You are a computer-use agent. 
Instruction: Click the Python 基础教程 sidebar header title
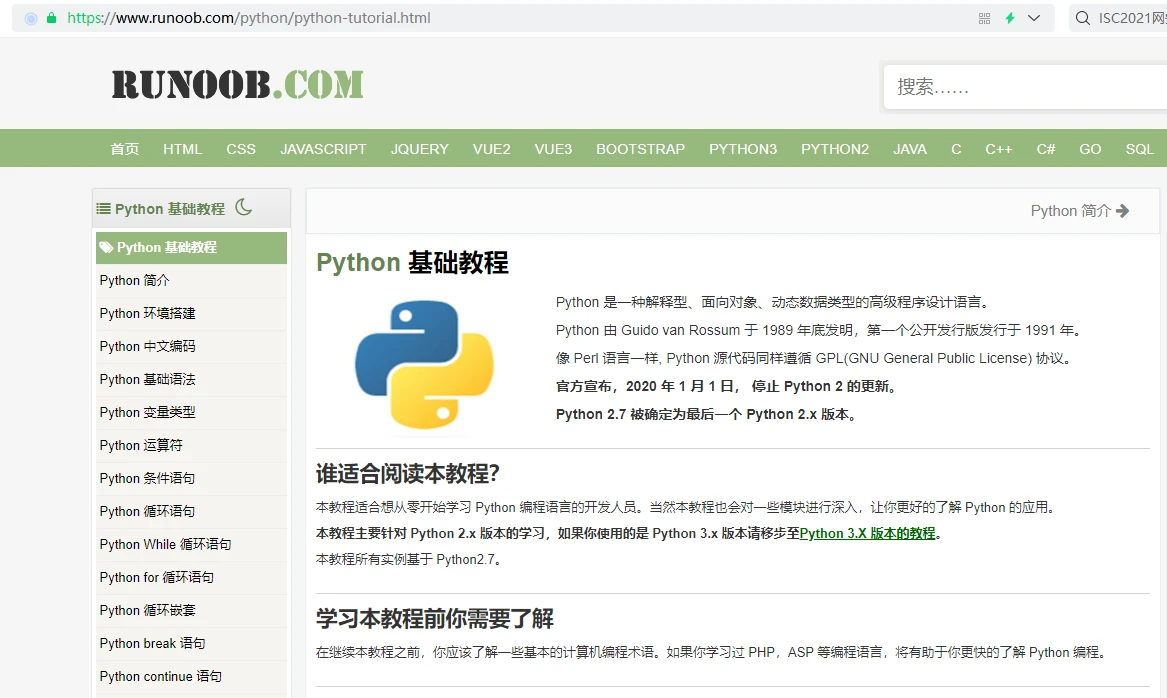pyautogui.click(x=170, y=209)
